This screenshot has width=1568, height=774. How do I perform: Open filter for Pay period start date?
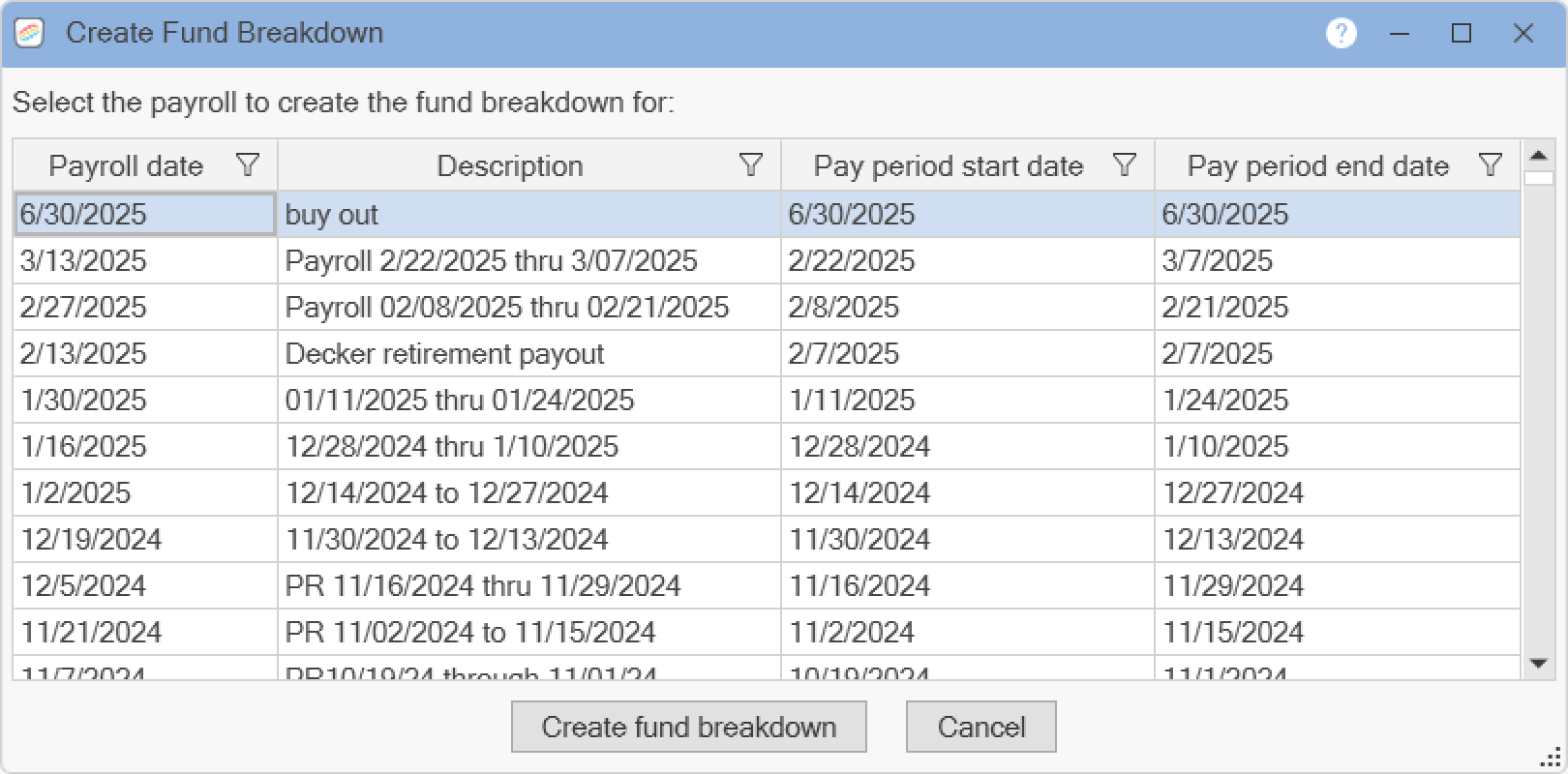click(1124, 165)
